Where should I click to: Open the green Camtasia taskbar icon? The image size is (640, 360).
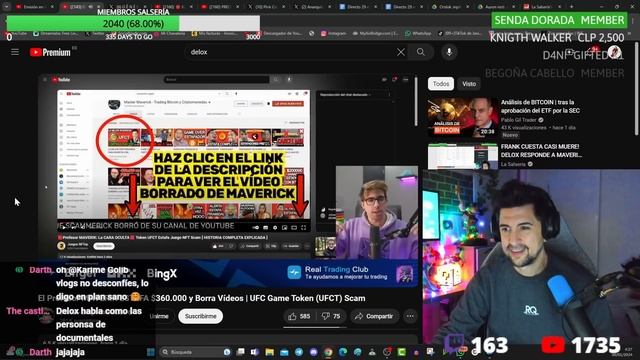(x=401, y=352)
